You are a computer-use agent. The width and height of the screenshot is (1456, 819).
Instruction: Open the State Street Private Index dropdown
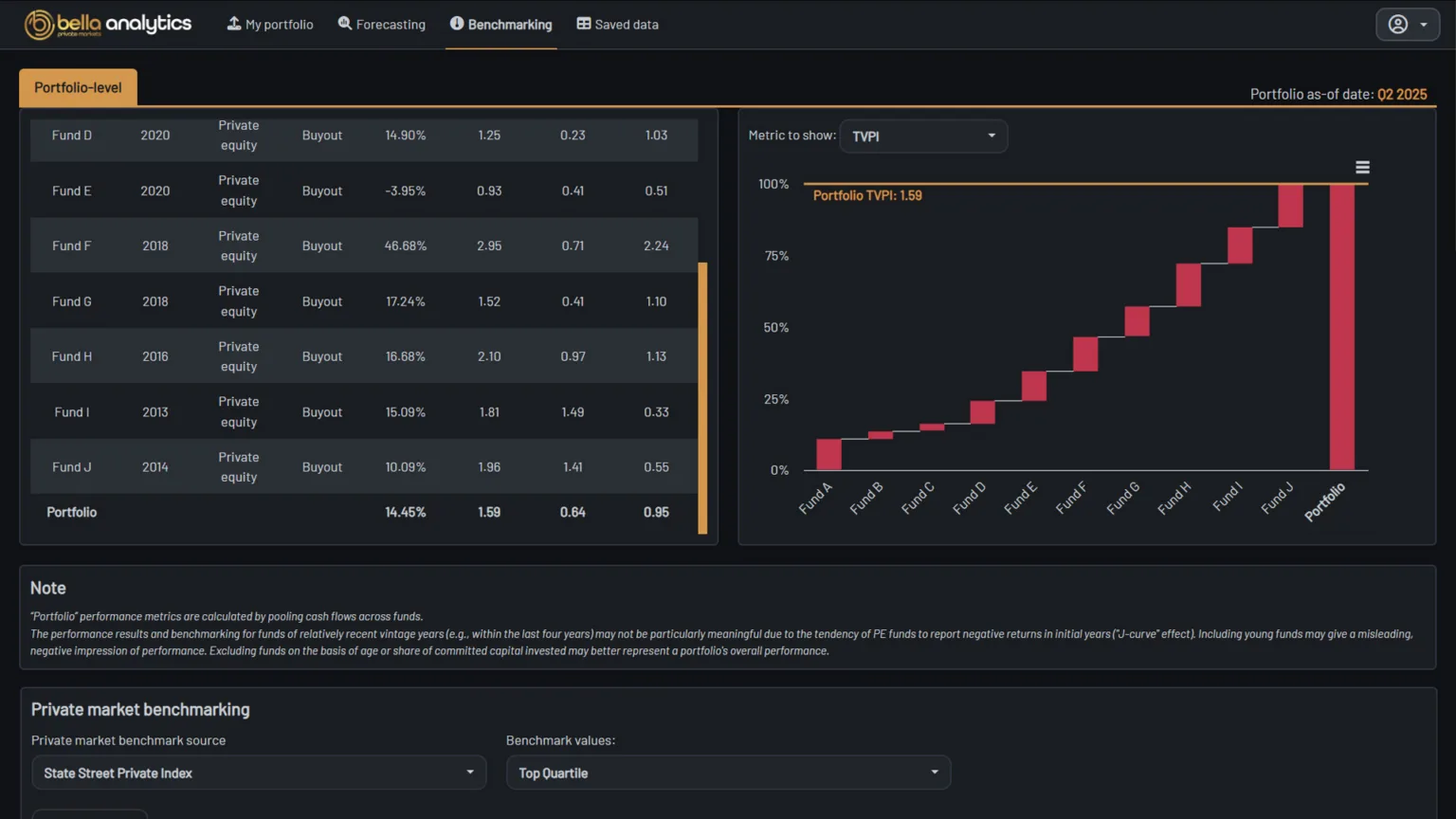tap(259, 773)
